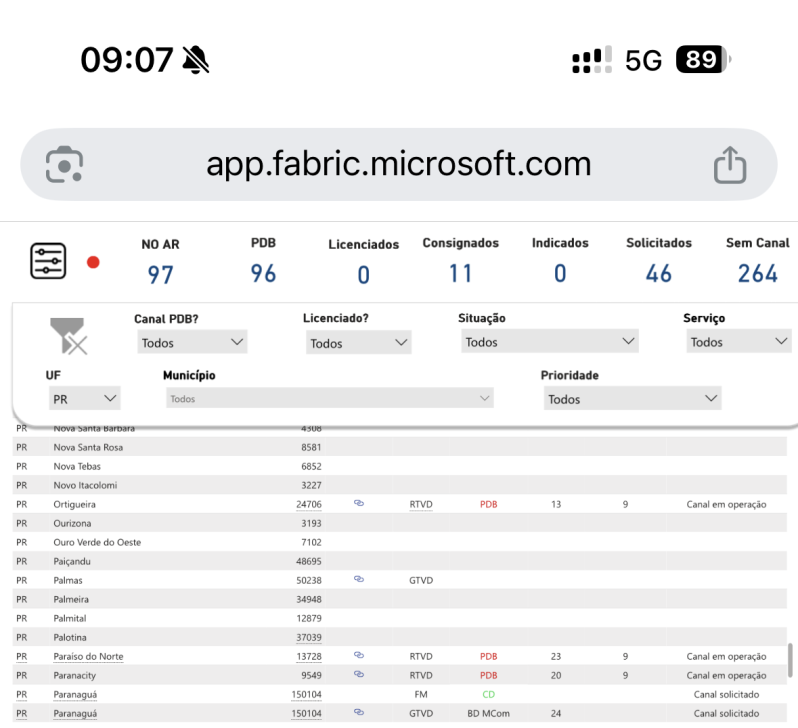Click value 13 in Ortigueira row
Image resolution: width=798 pixels, height=728 pixels.
(x=556, y=504)
